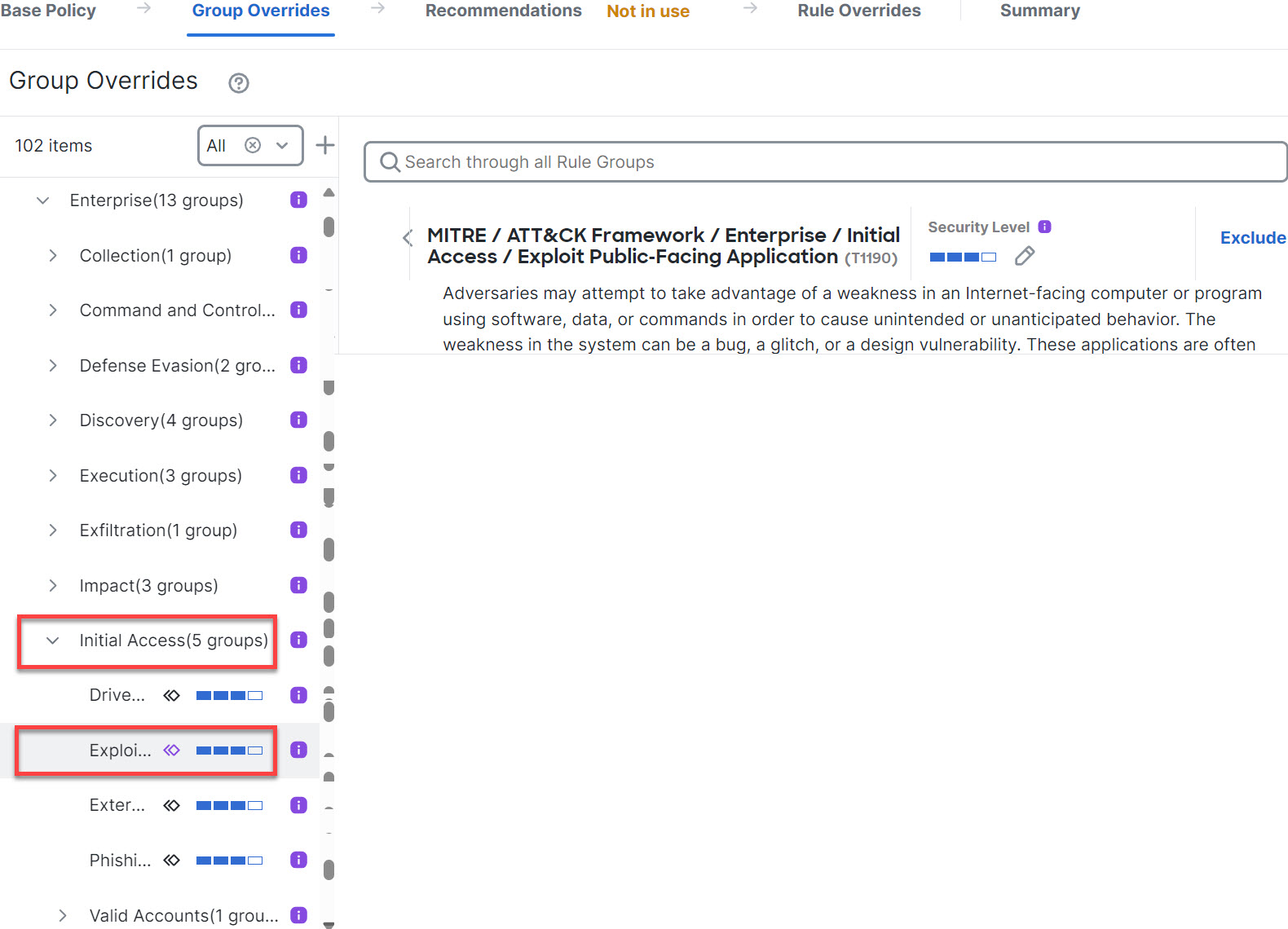Collapse the Initial Access(5 groups) node
The height and width of the screenshot is (929, 1288).
(53, 641)
